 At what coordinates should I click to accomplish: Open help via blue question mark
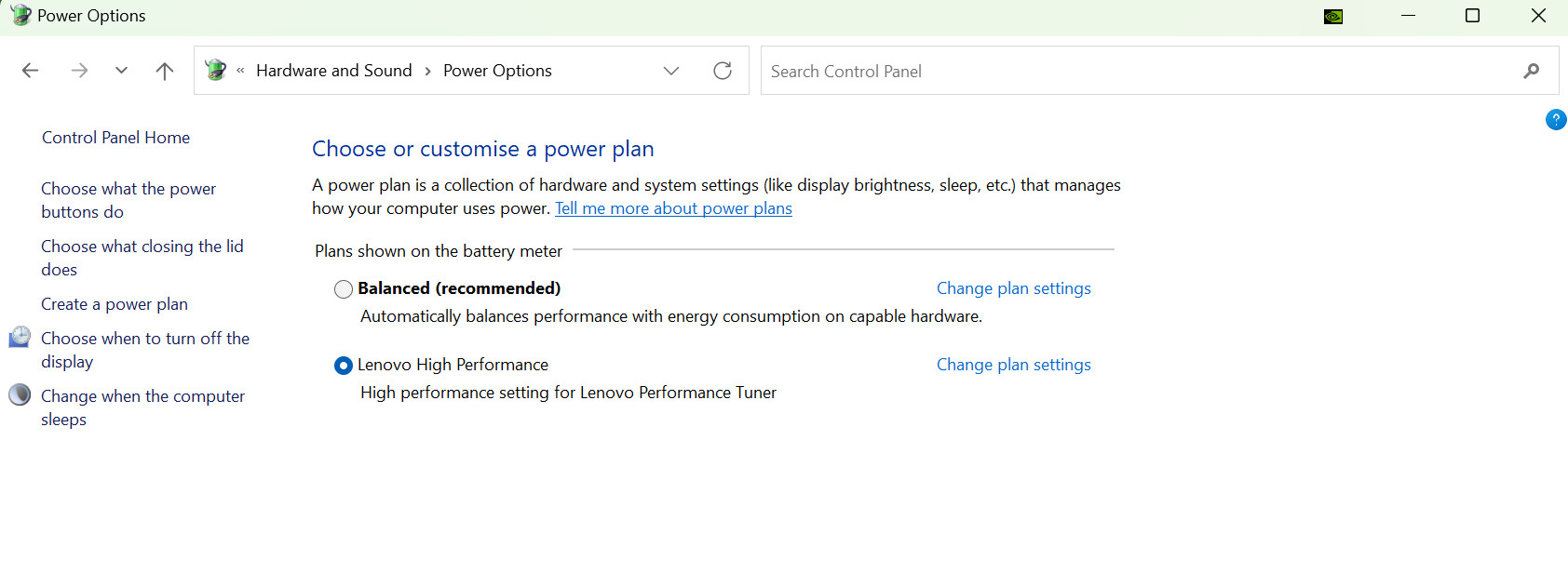pos(1556,119)
